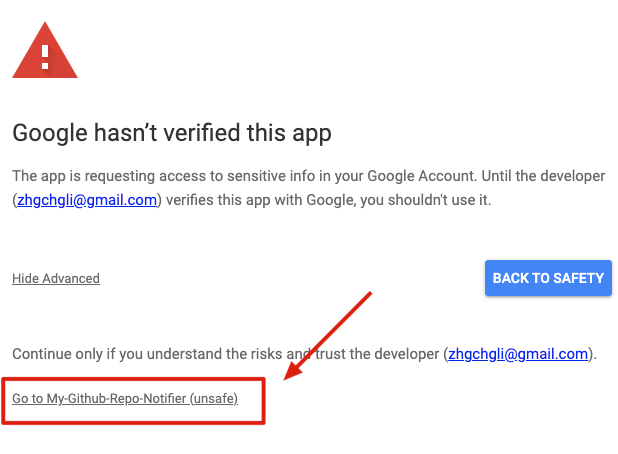Click the "Google hasn't verified this app" heading
Screen dimensions: 618x454
pos(171,133)
